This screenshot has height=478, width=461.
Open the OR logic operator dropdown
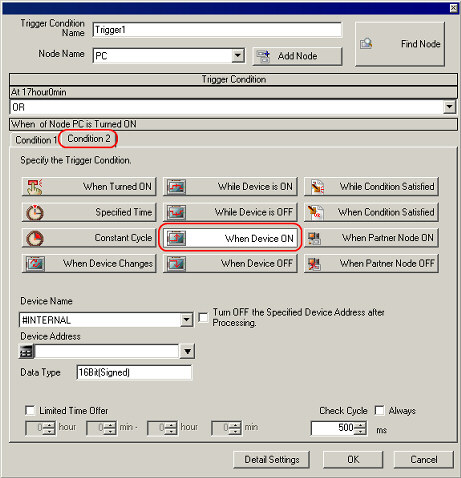(x=449, y=107)
